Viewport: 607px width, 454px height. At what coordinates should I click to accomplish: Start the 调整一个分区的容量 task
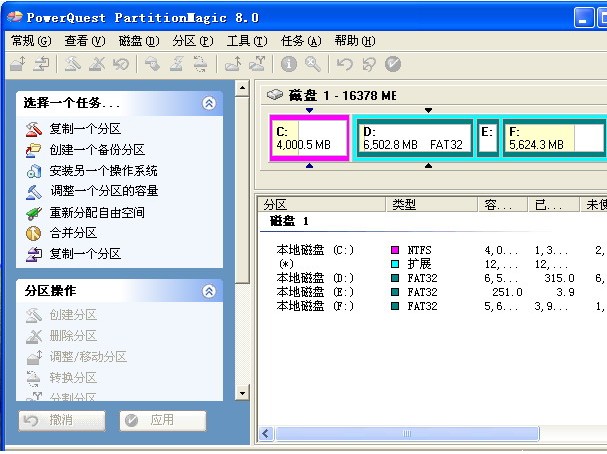coord(104,191)
